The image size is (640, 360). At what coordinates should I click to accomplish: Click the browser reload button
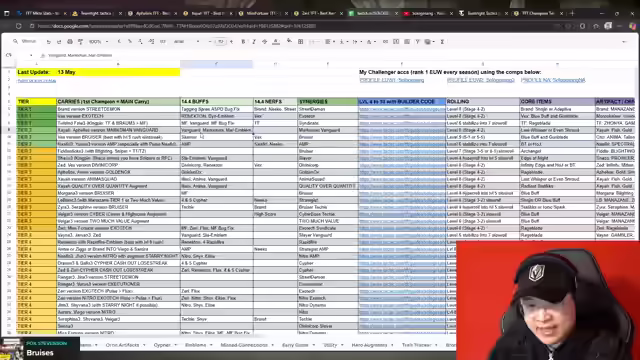(19, 26)
